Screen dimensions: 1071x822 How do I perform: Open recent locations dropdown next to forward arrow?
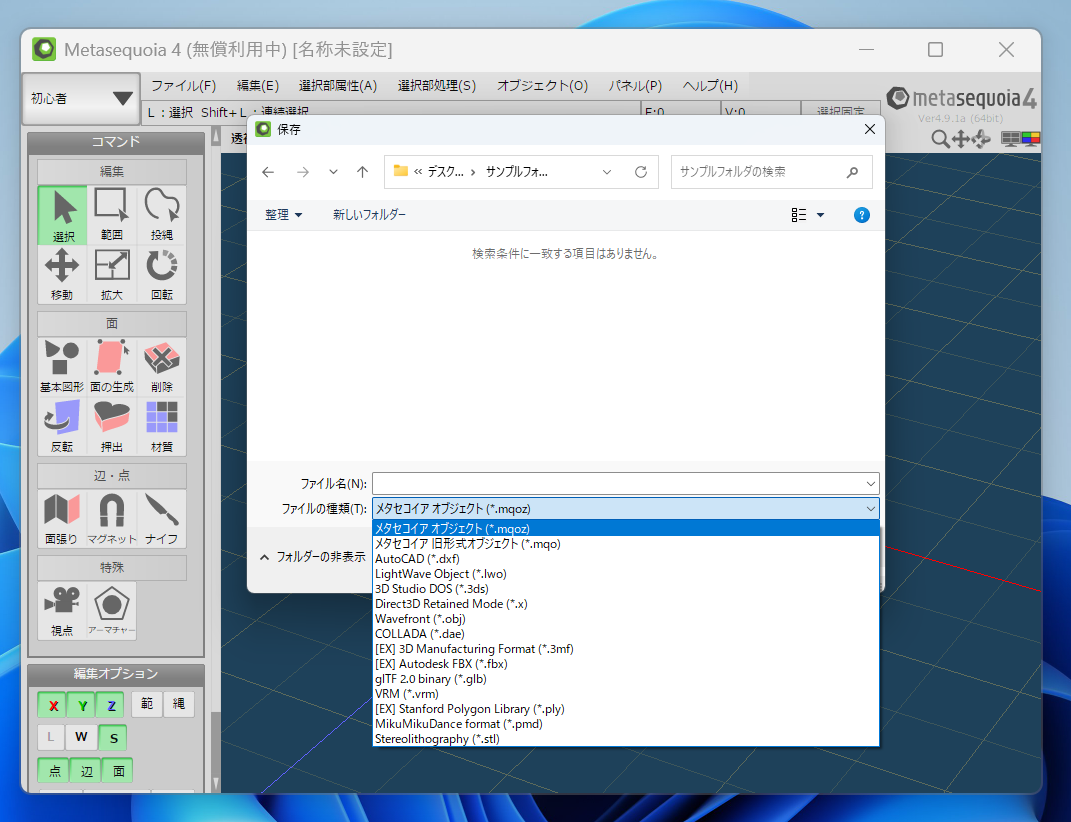pyautogui.click(x=333, y=172)
